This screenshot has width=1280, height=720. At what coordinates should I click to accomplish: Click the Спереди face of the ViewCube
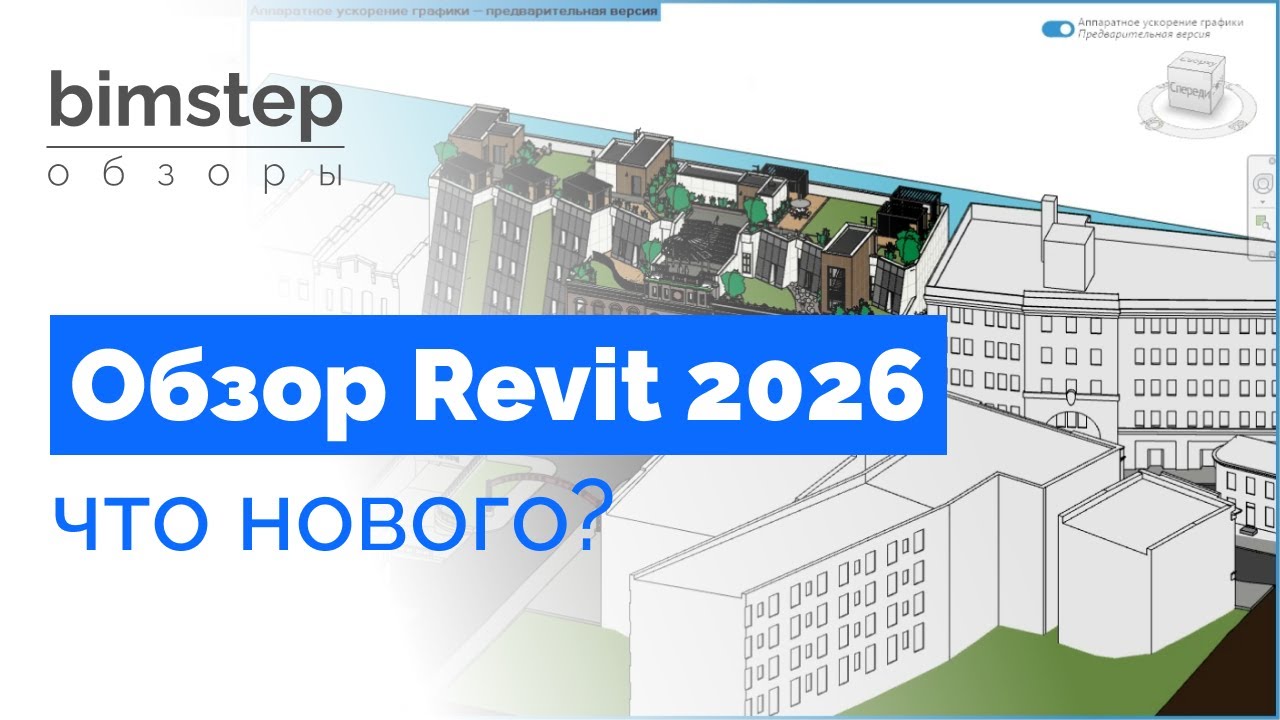click(1188, 88)
